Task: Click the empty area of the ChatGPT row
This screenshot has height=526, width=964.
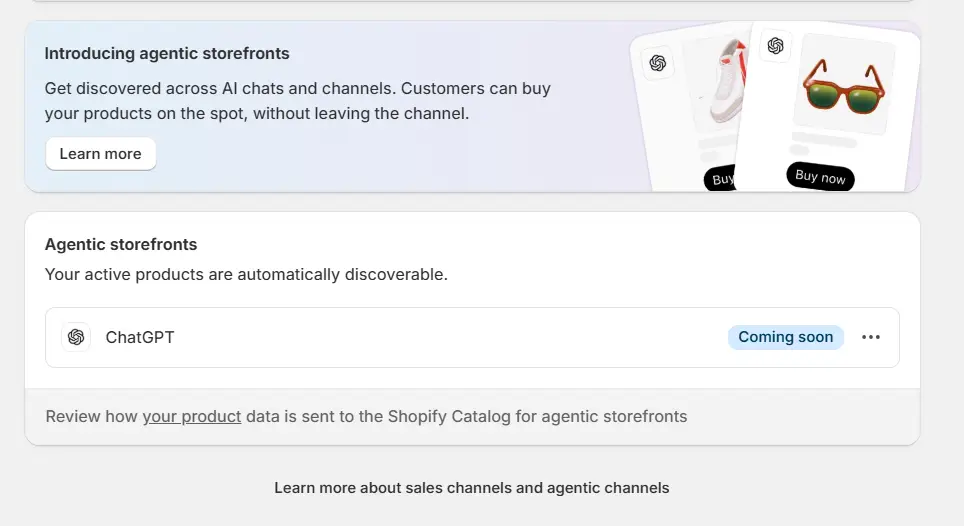Action: coord(450,337)
